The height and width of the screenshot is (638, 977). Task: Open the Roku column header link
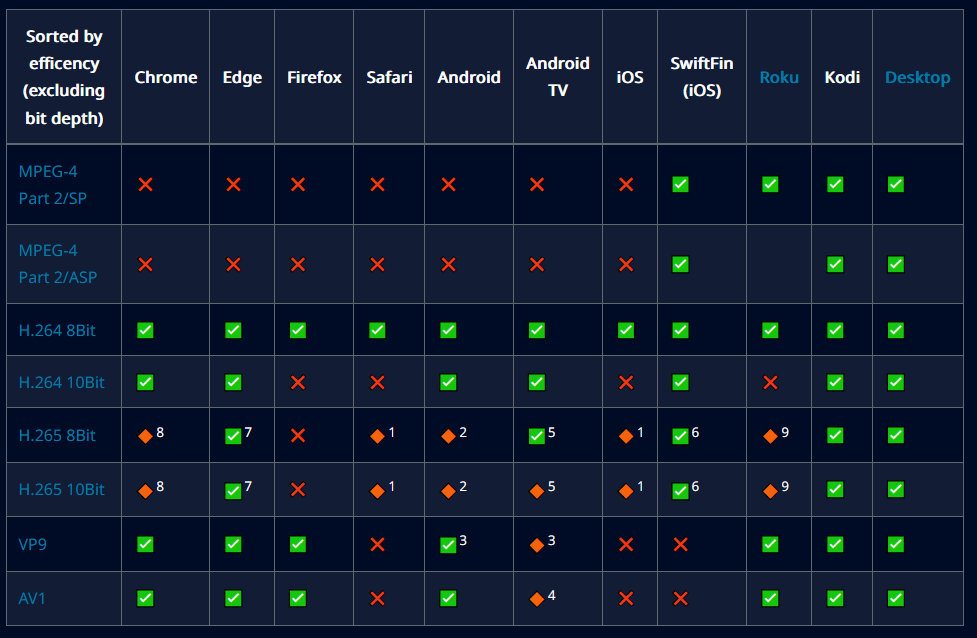tap(779, 77)
